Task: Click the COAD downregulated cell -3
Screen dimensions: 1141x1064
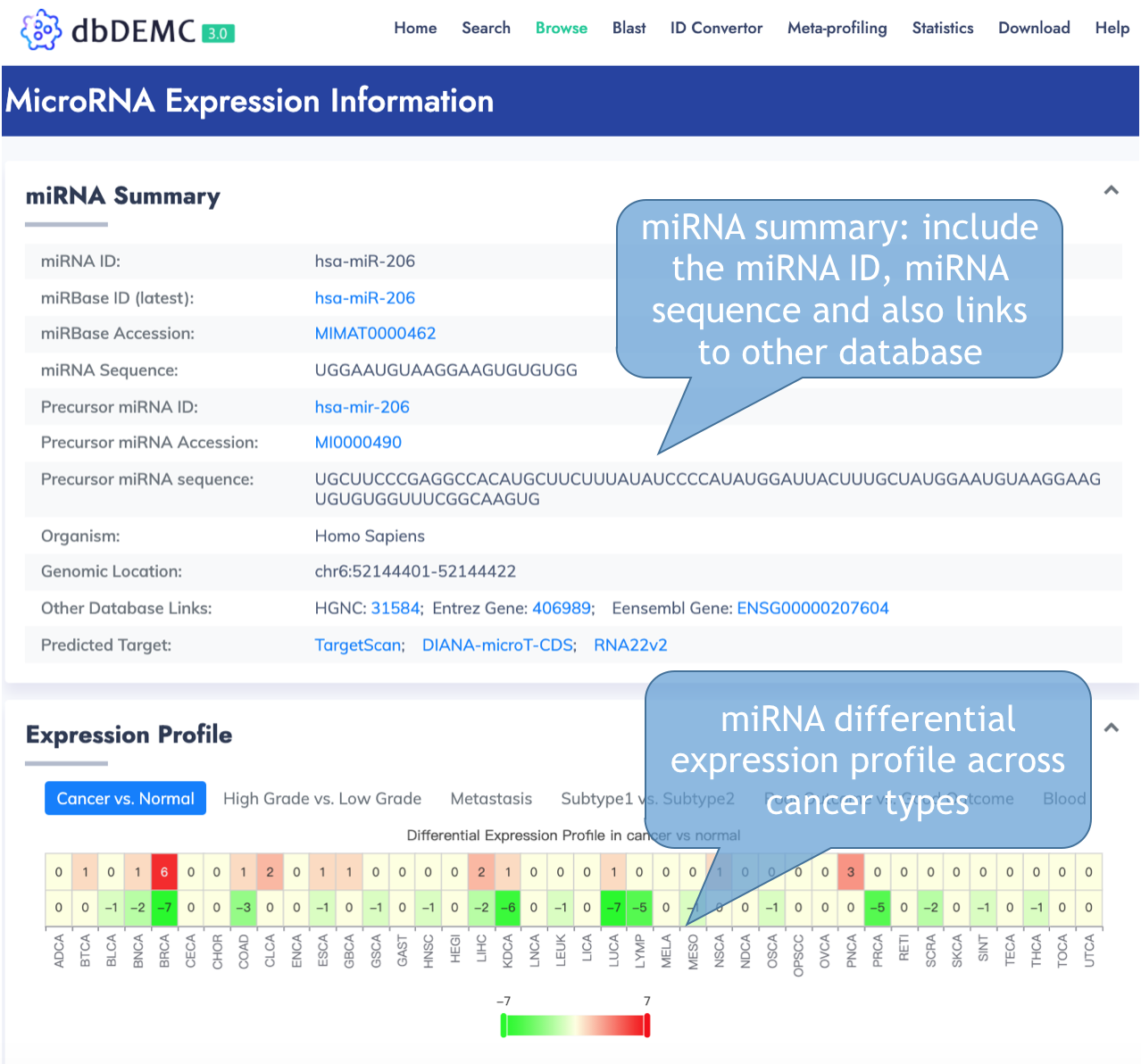Action: point(244,907)
